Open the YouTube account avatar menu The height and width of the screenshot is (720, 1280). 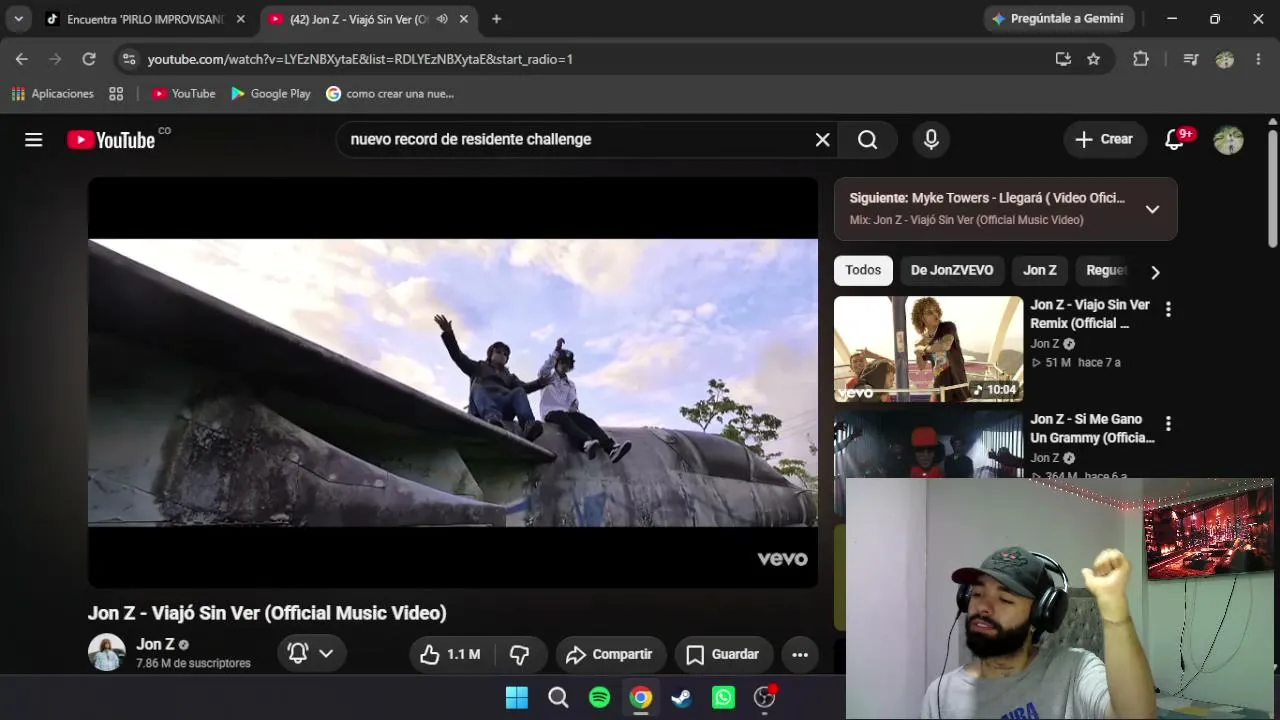pyautogui.click(x=1228, y=140)
